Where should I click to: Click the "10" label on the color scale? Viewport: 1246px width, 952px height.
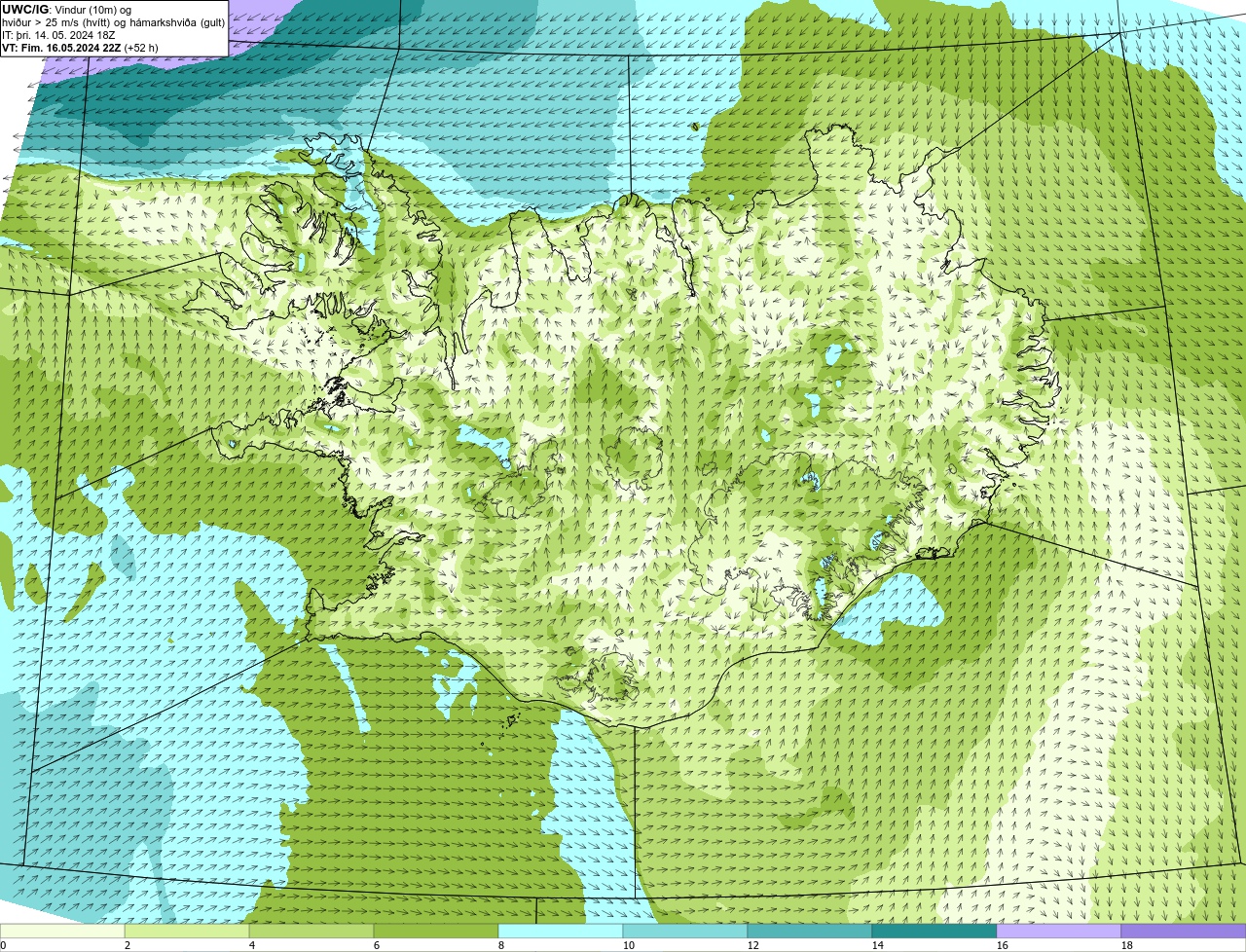pos(628,945)
